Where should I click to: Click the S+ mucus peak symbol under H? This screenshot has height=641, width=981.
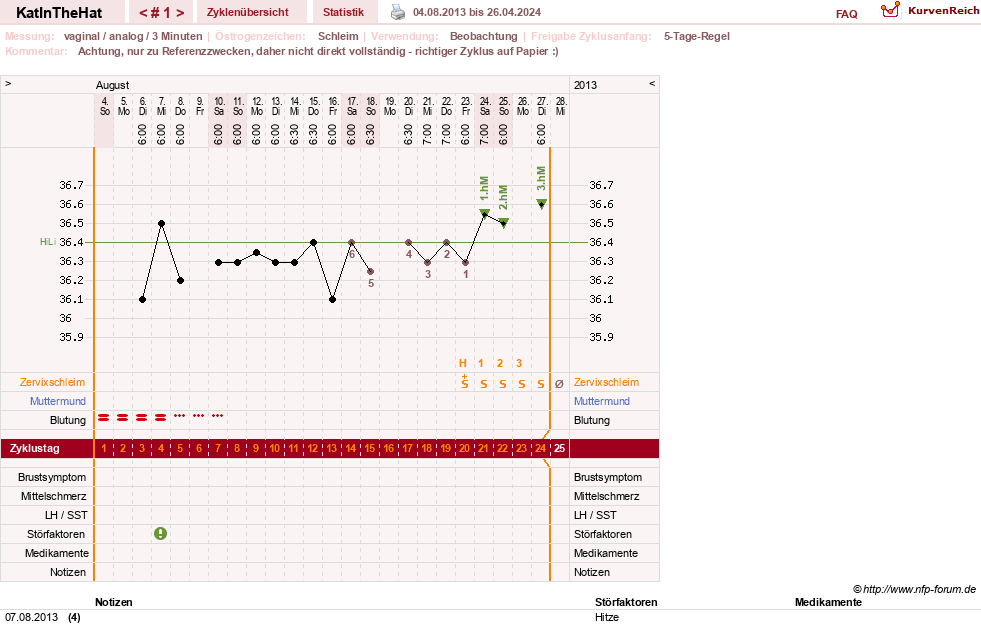pyautogui.click(x=465, y=382)
